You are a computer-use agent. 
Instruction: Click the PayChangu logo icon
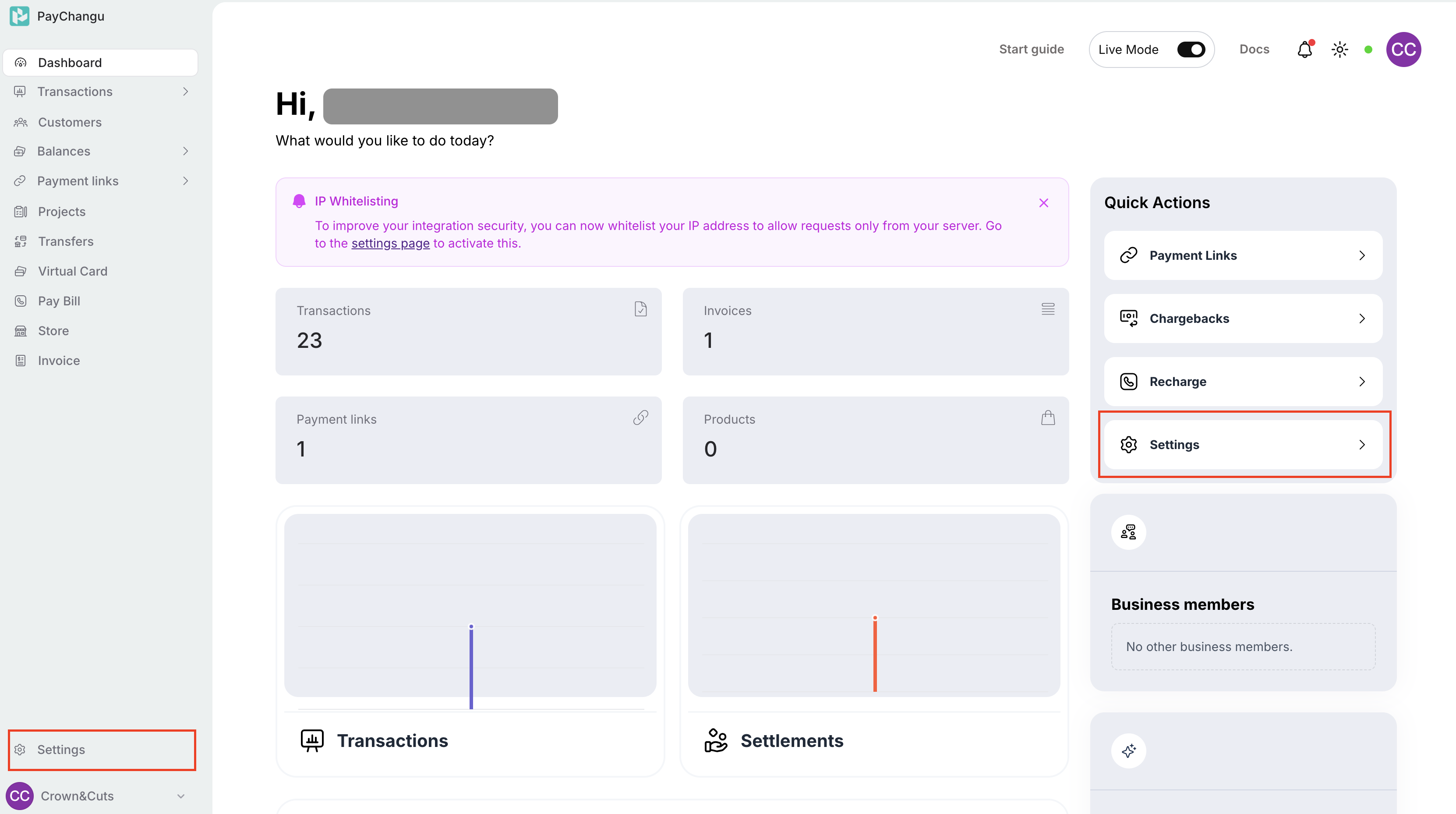19,16
